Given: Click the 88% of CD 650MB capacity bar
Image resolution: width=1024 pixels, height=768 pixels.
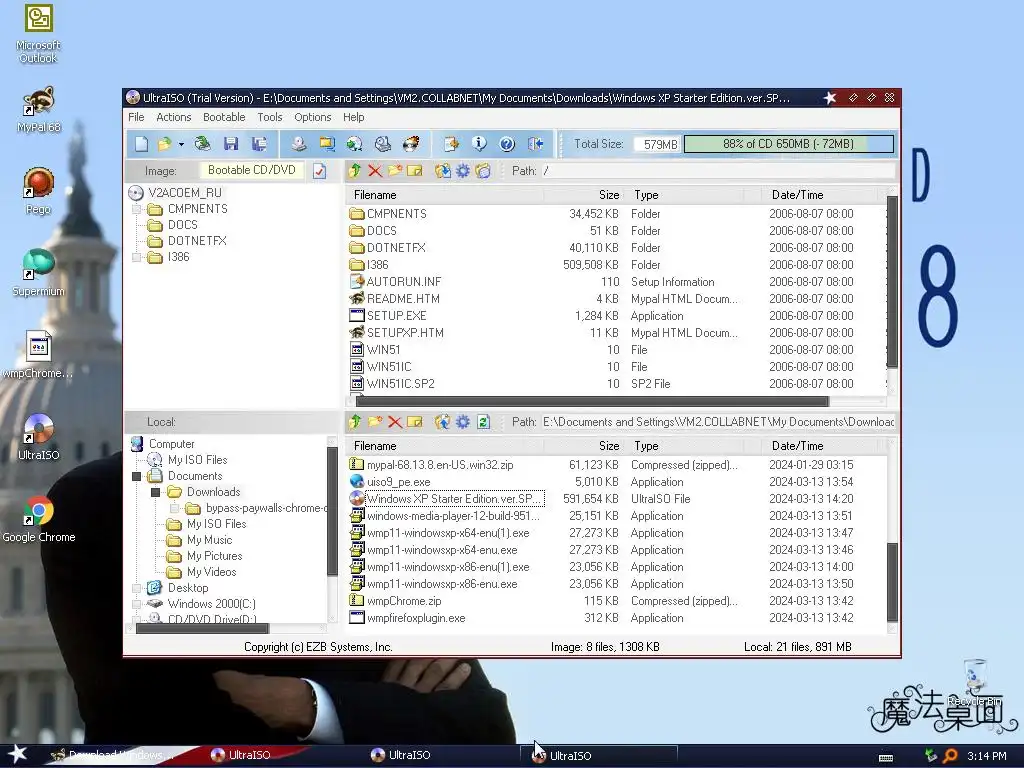Looking at the screenshot, I should [x=788, y=144].
